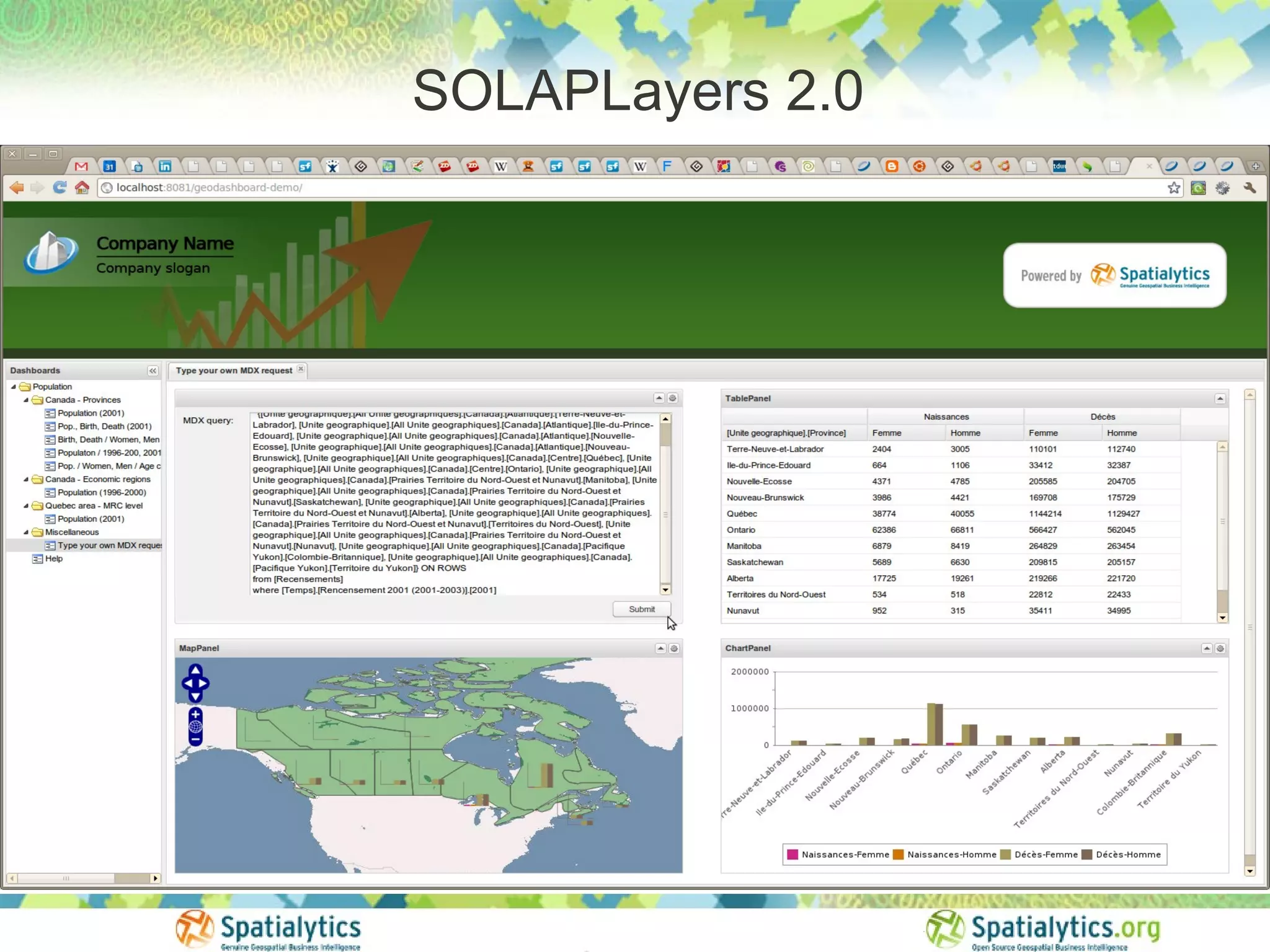
Task: Collapse the Canada - Provinces folder
Action: click(x=26, y=400)
